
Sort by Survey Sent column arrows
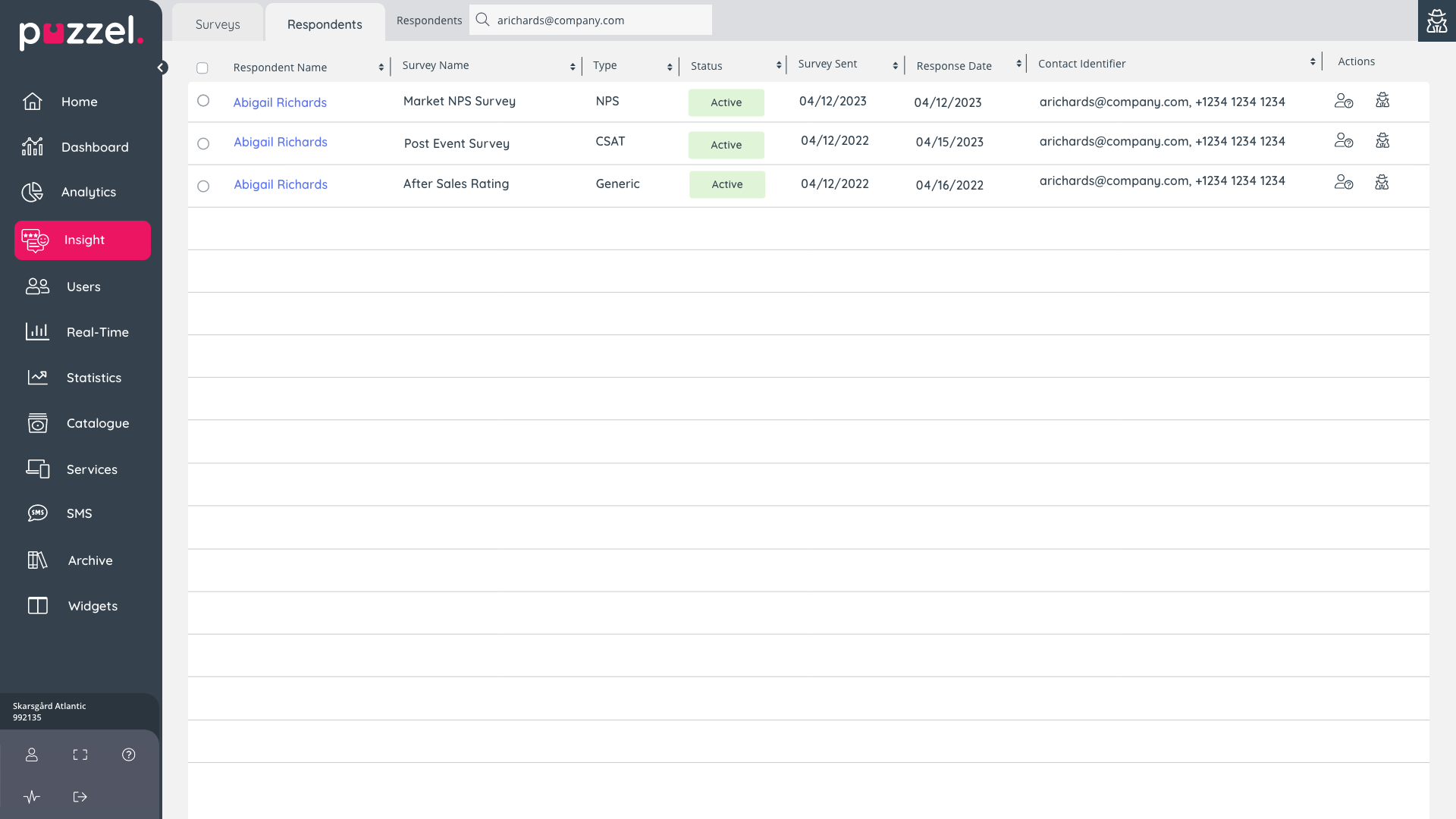coord(896,66)
